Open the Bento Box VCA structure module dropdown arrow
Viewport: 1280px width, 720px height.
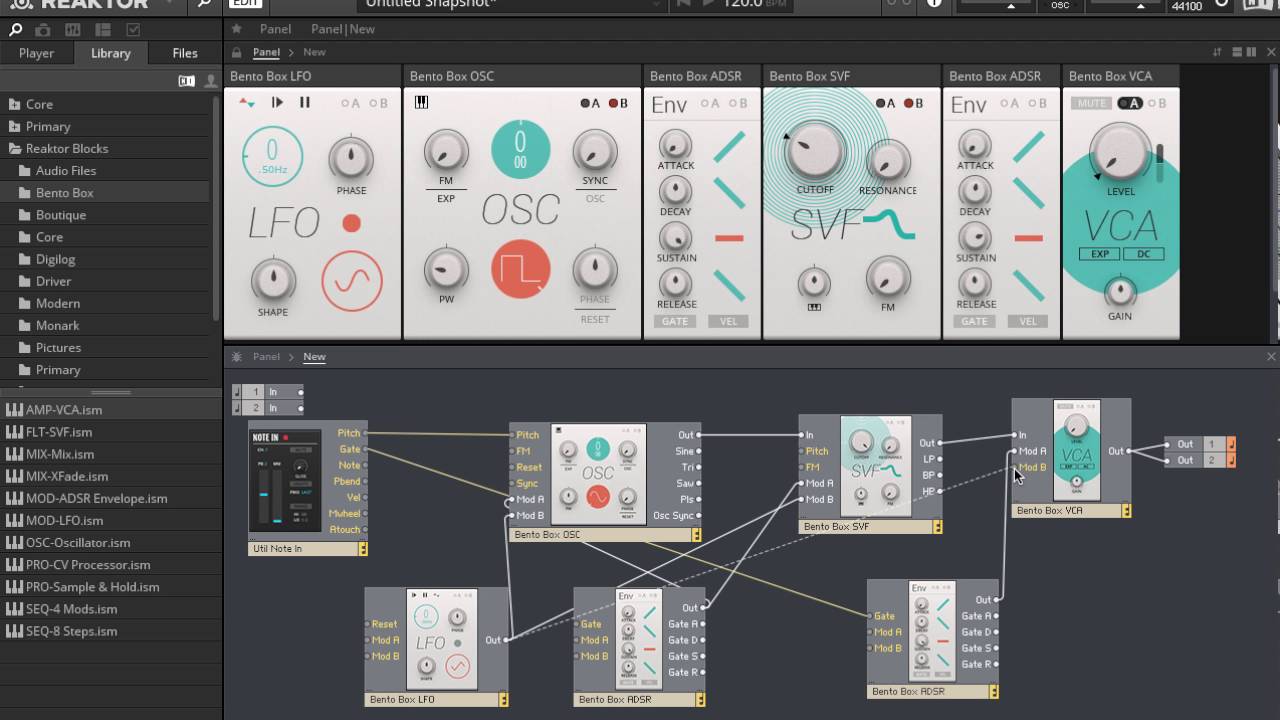1126,511
